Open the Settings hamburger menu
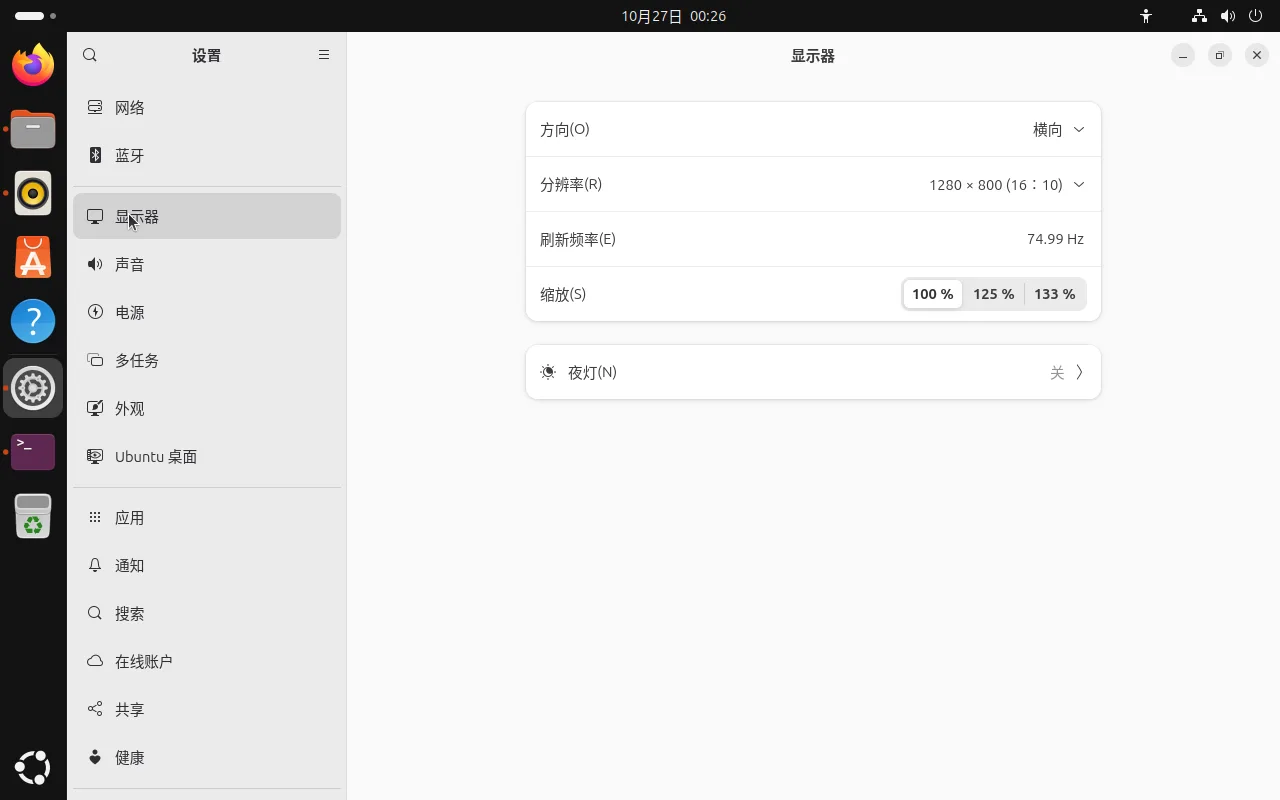 click(x=324, y=55)
